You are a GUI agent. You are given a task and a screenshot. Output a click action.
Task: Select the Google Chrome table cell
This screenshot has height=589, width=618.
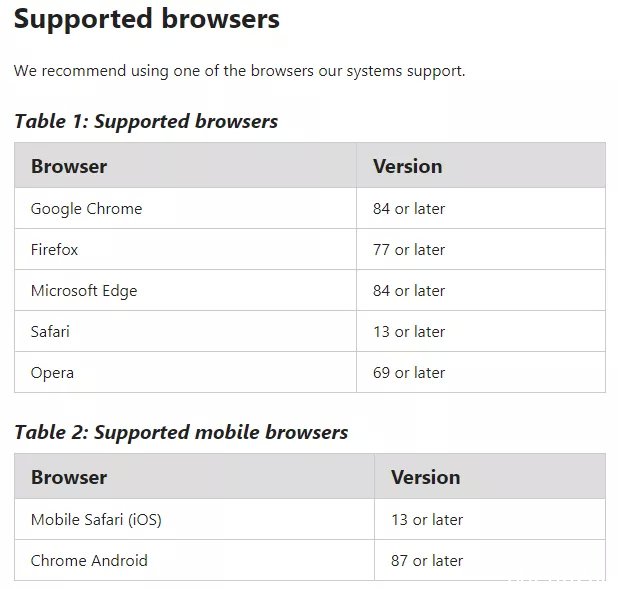(185, 209)
